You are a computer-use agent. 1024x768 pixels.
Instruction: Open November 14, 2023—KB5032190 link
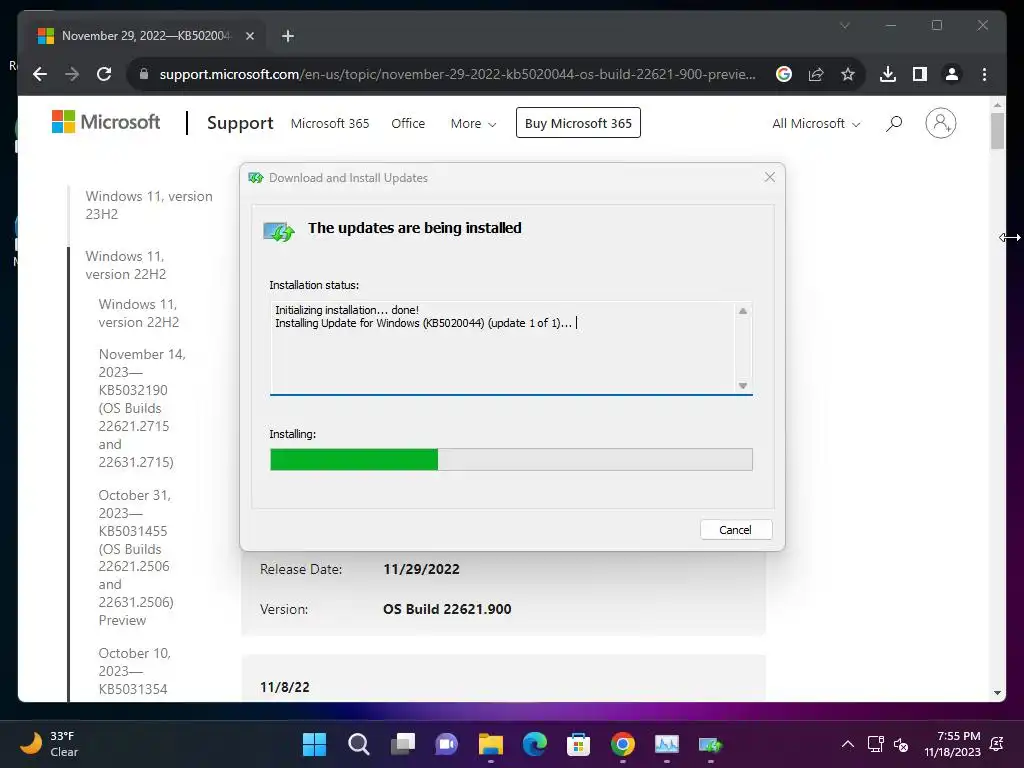tap(142, 408)
